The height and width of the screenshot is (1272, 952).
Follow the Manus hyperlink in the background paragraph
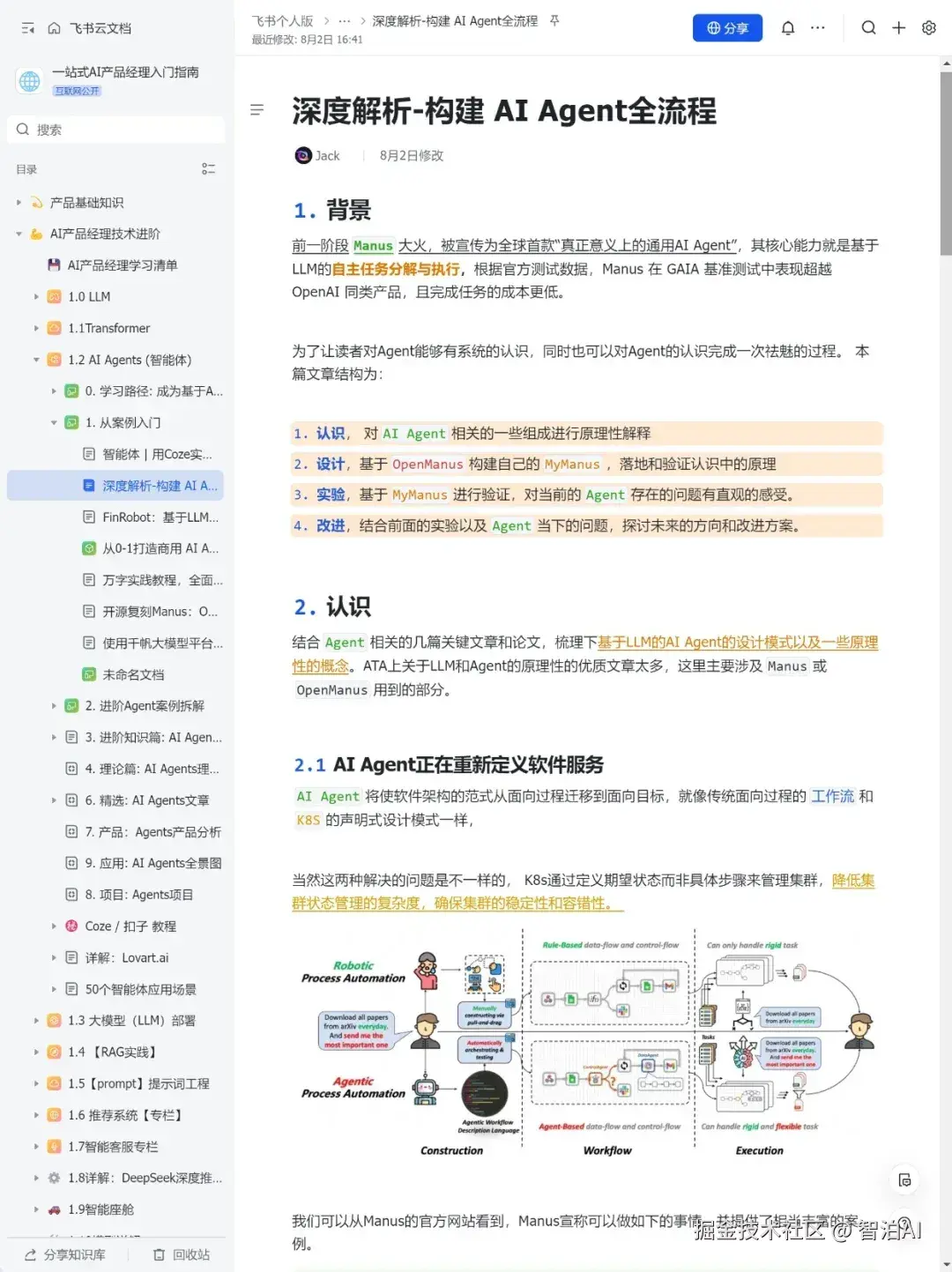pyautogui.click(x=373, y=246)
